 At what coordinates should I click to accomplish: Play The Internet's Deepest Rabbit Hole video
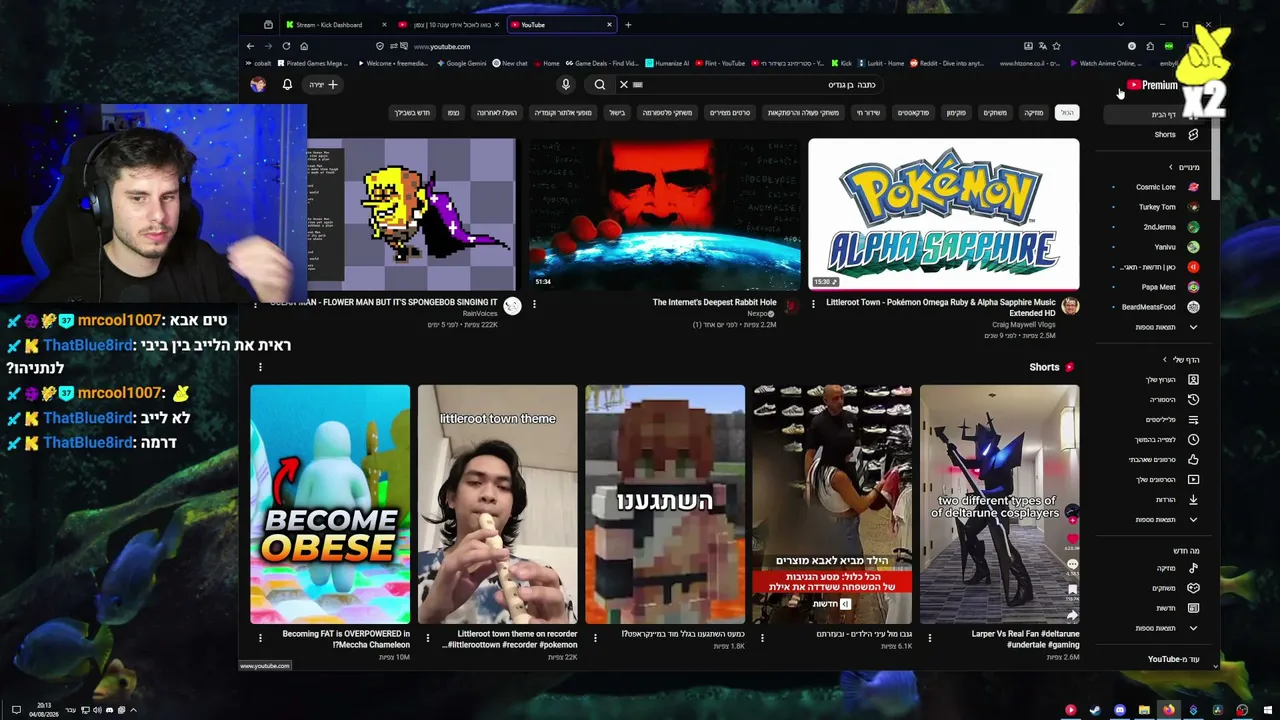point(665,214)
